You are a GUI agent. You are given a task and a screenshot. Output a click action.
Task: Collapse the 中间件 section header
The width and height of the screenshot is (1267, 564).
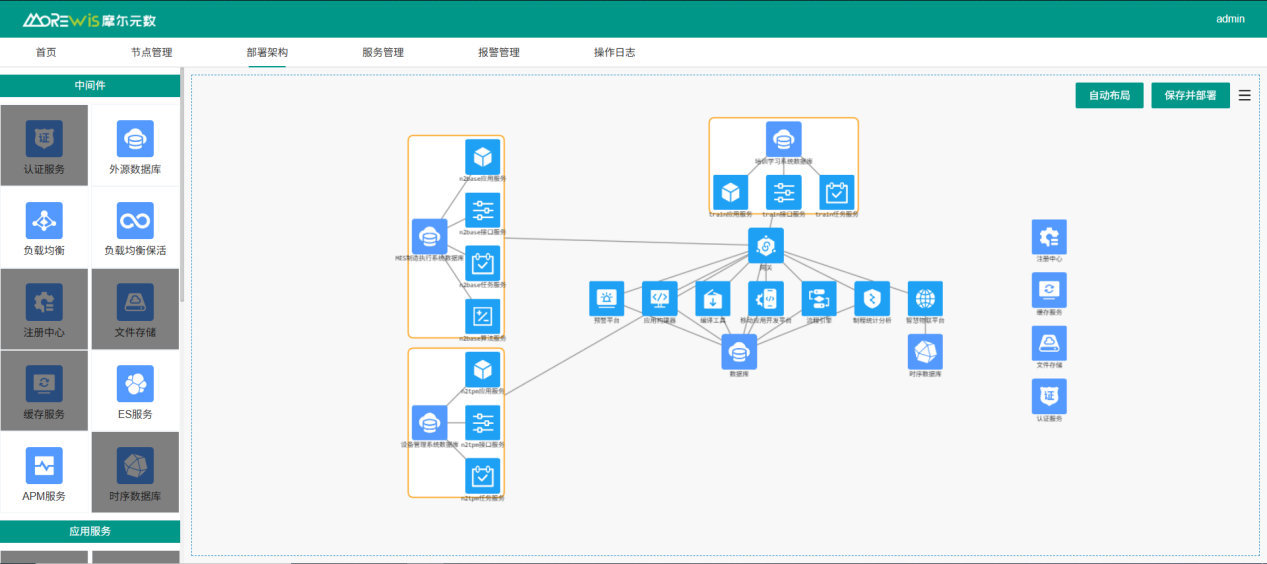(x=90, y=86)
